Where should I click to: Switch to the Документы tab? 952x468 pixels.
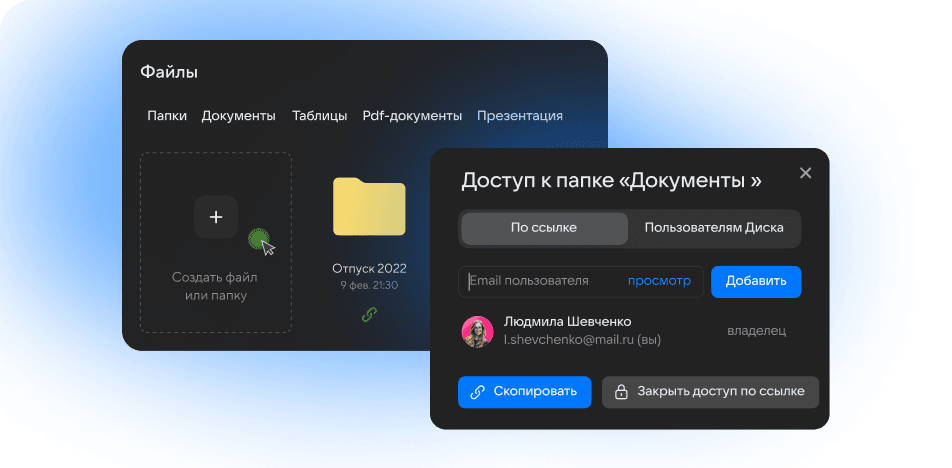239,115
